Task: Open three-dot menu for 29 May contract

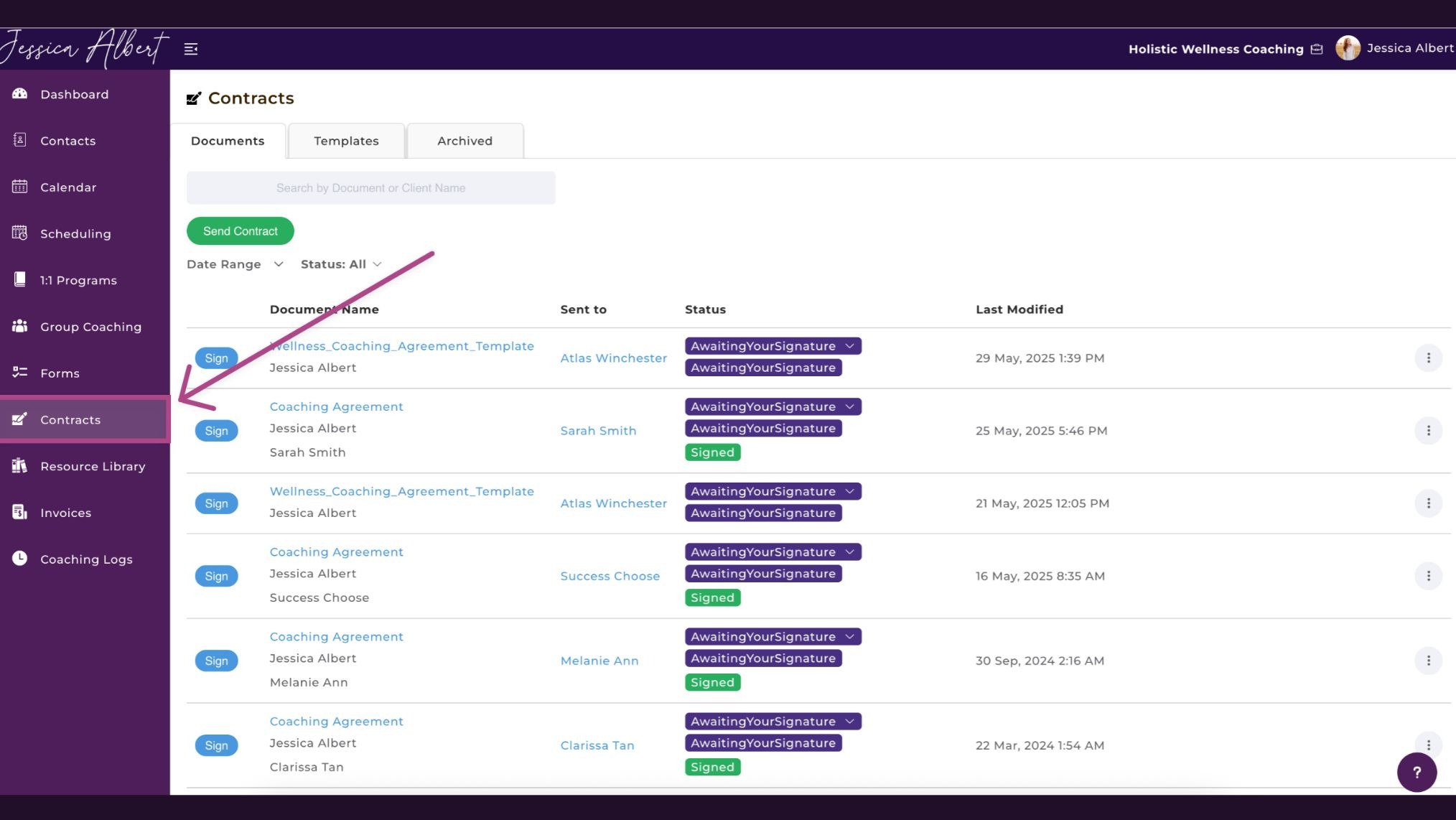Action: tap(1428, 358)
